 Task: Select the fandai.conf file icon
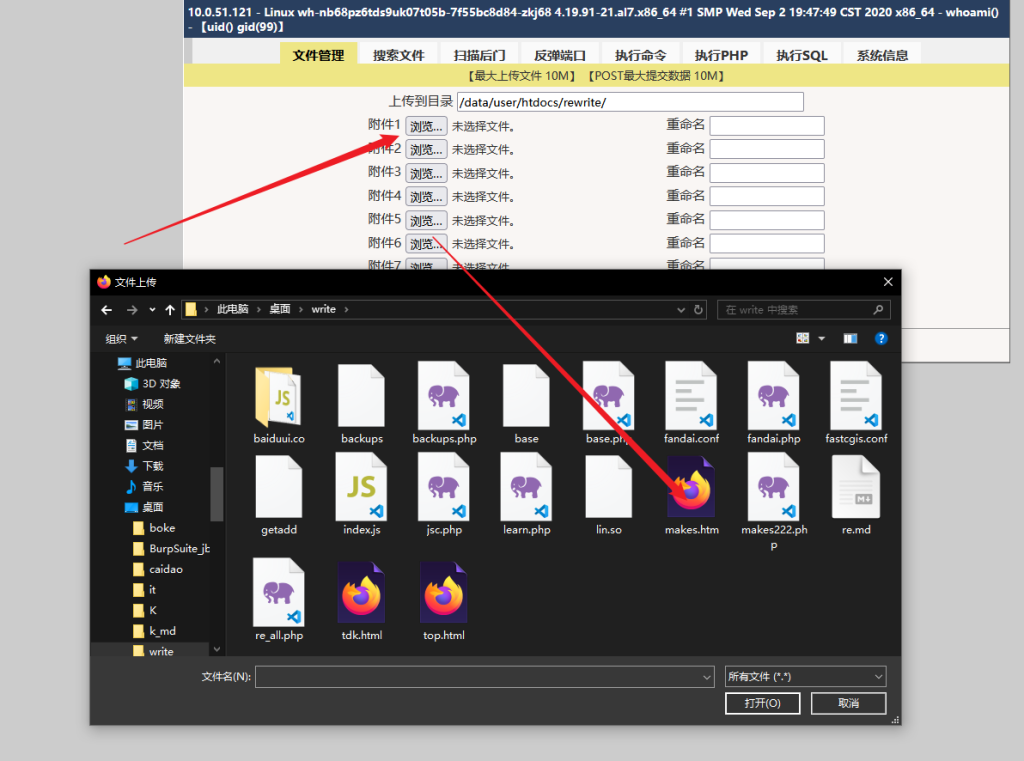point(691,399)
